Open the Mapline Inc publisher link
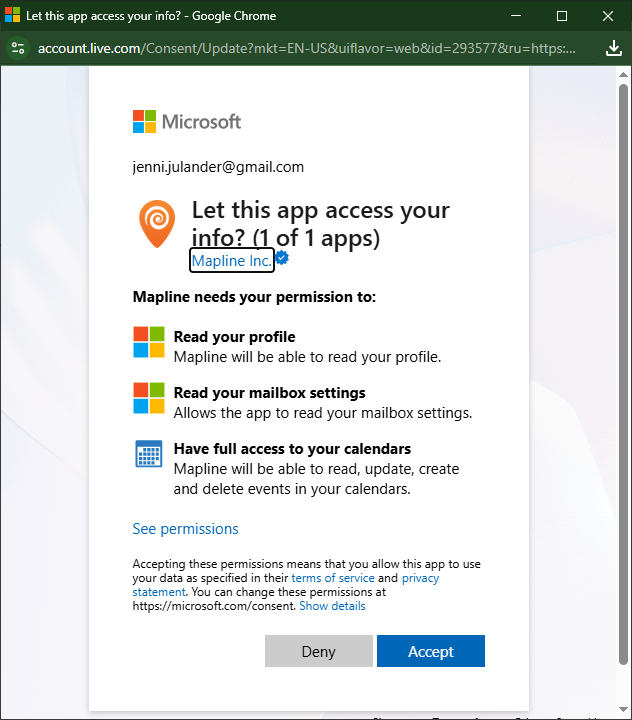Image resolution: width=632 pixels, height=720 pixels. [231, 260]
